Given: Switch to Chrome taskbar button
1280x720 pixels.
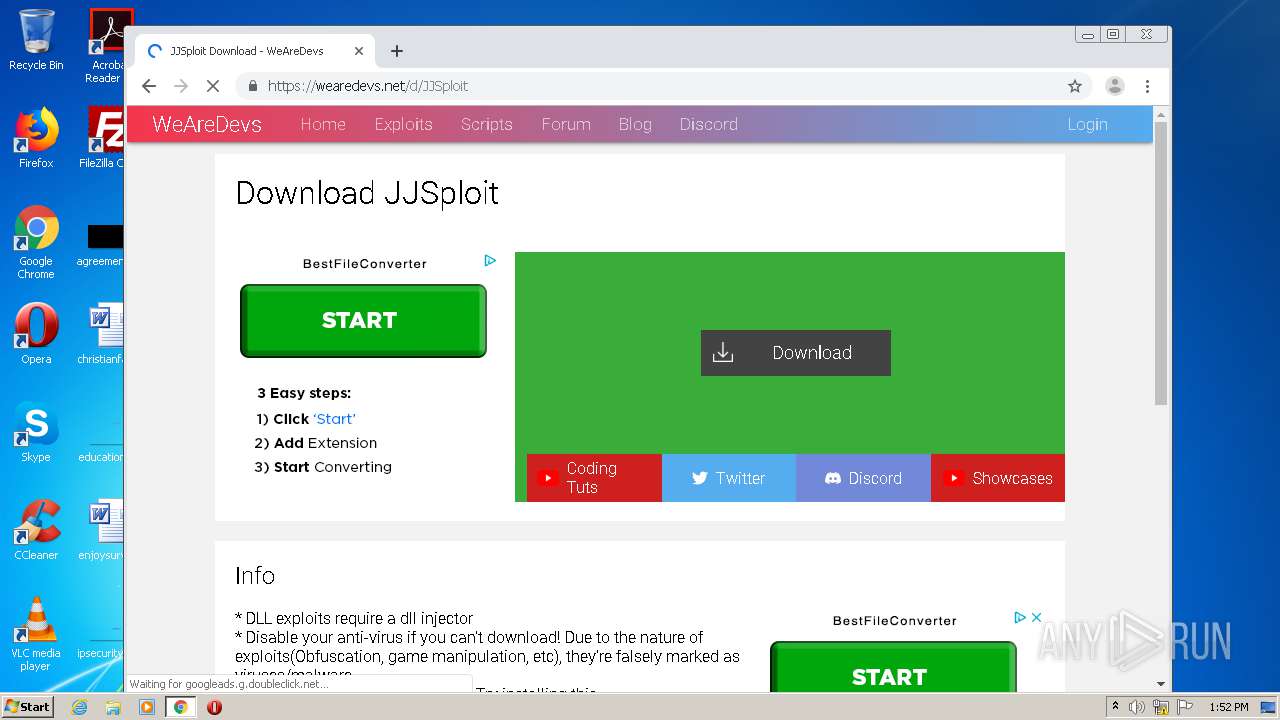Looking at the screenshot, I should (181, 707).
